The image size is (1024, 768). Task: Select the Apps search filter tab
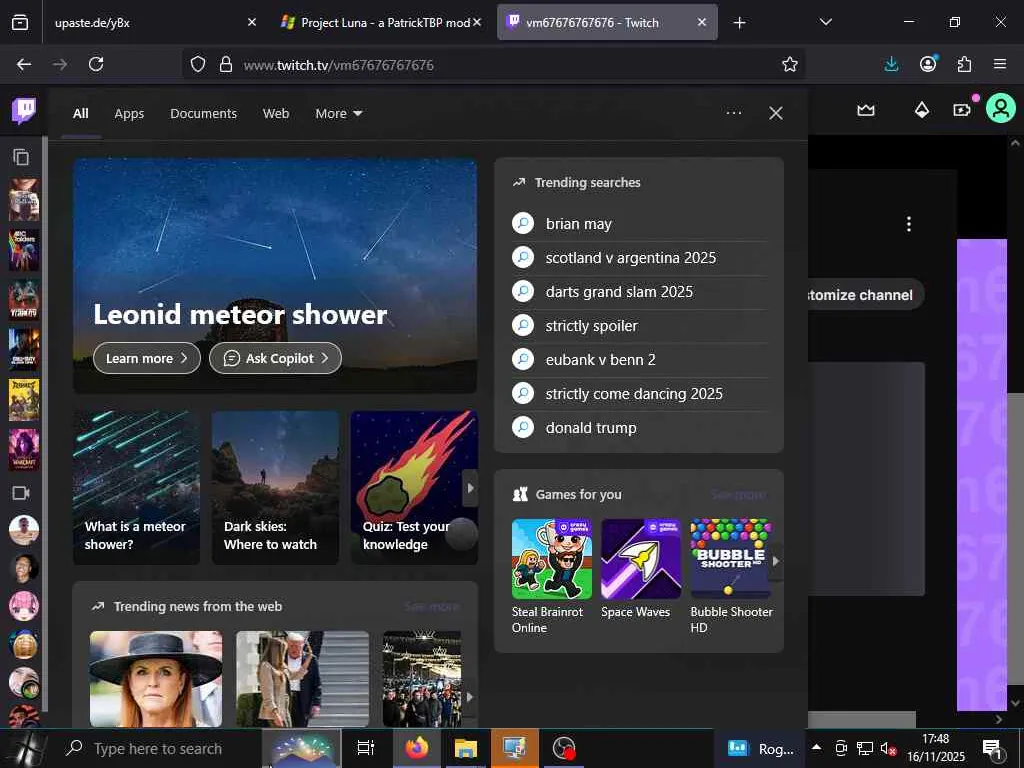click(129, 114)
